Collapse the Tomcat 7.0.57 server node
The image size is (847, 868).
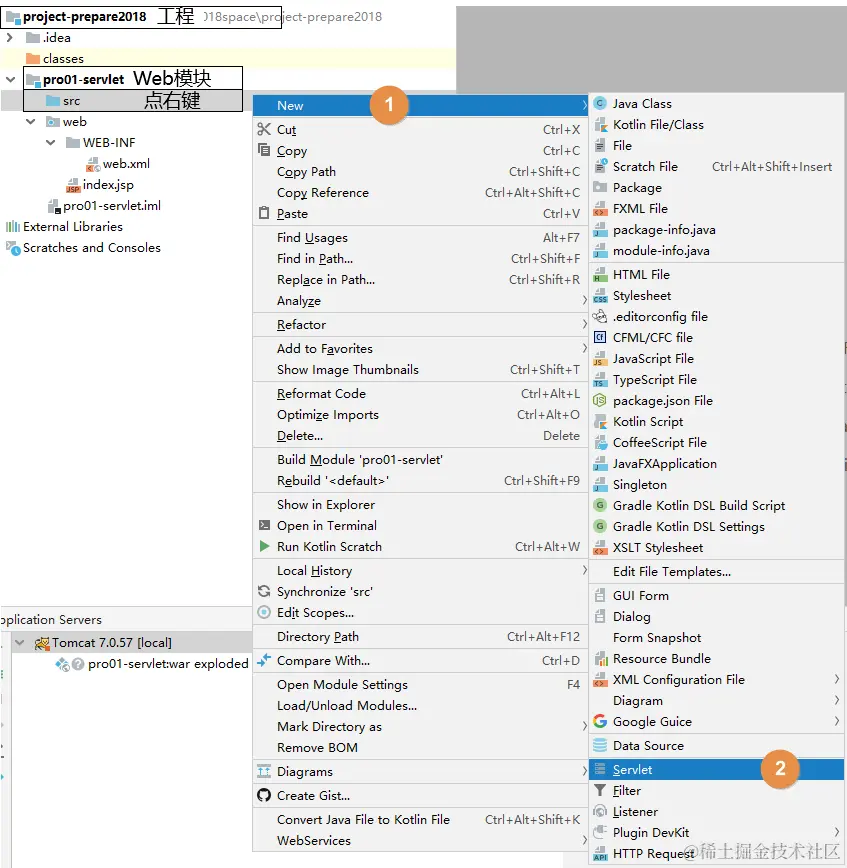20,643
